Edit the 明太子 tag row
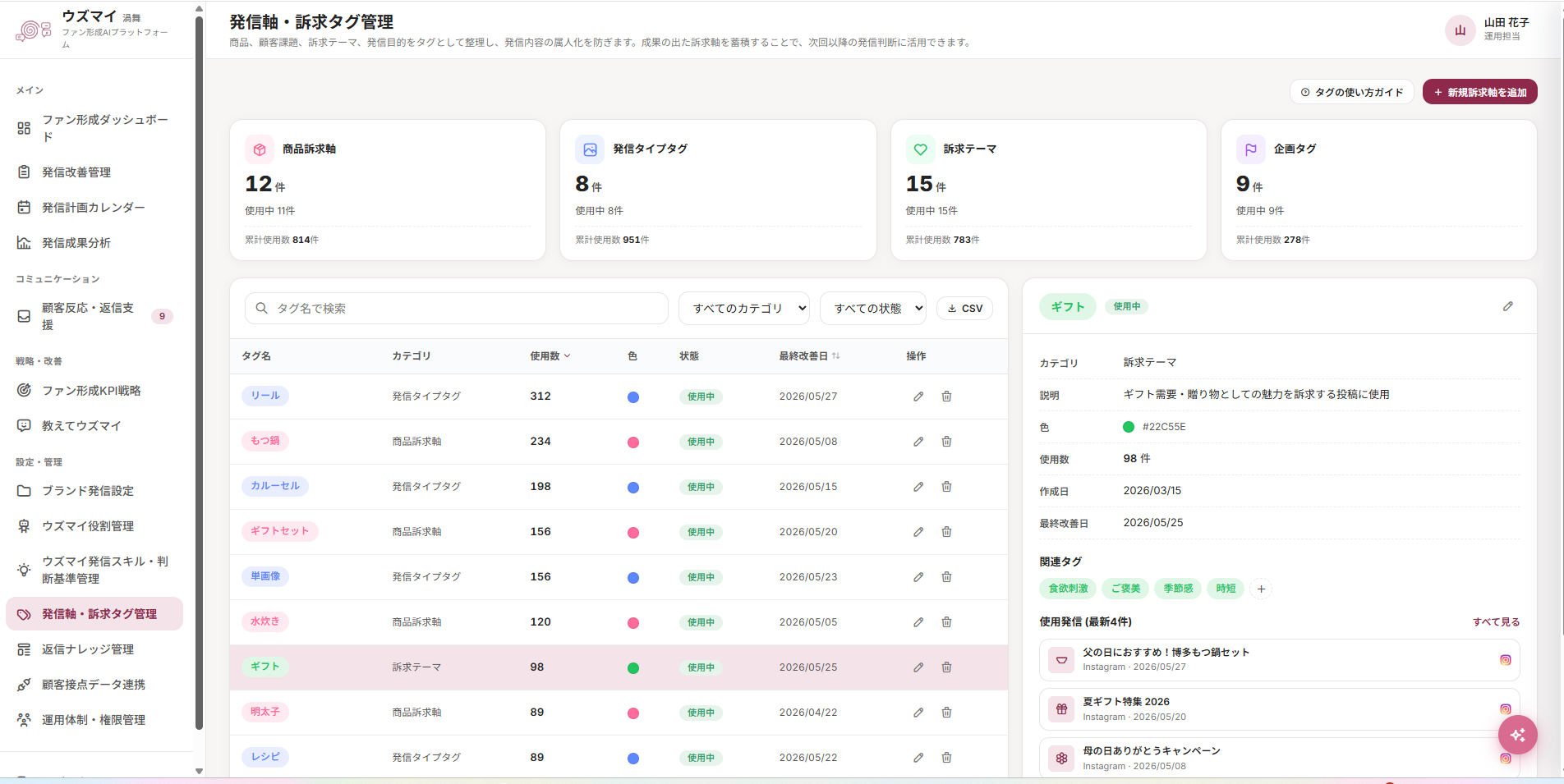This screenshot has height=784, width=1564. [918, 713]
